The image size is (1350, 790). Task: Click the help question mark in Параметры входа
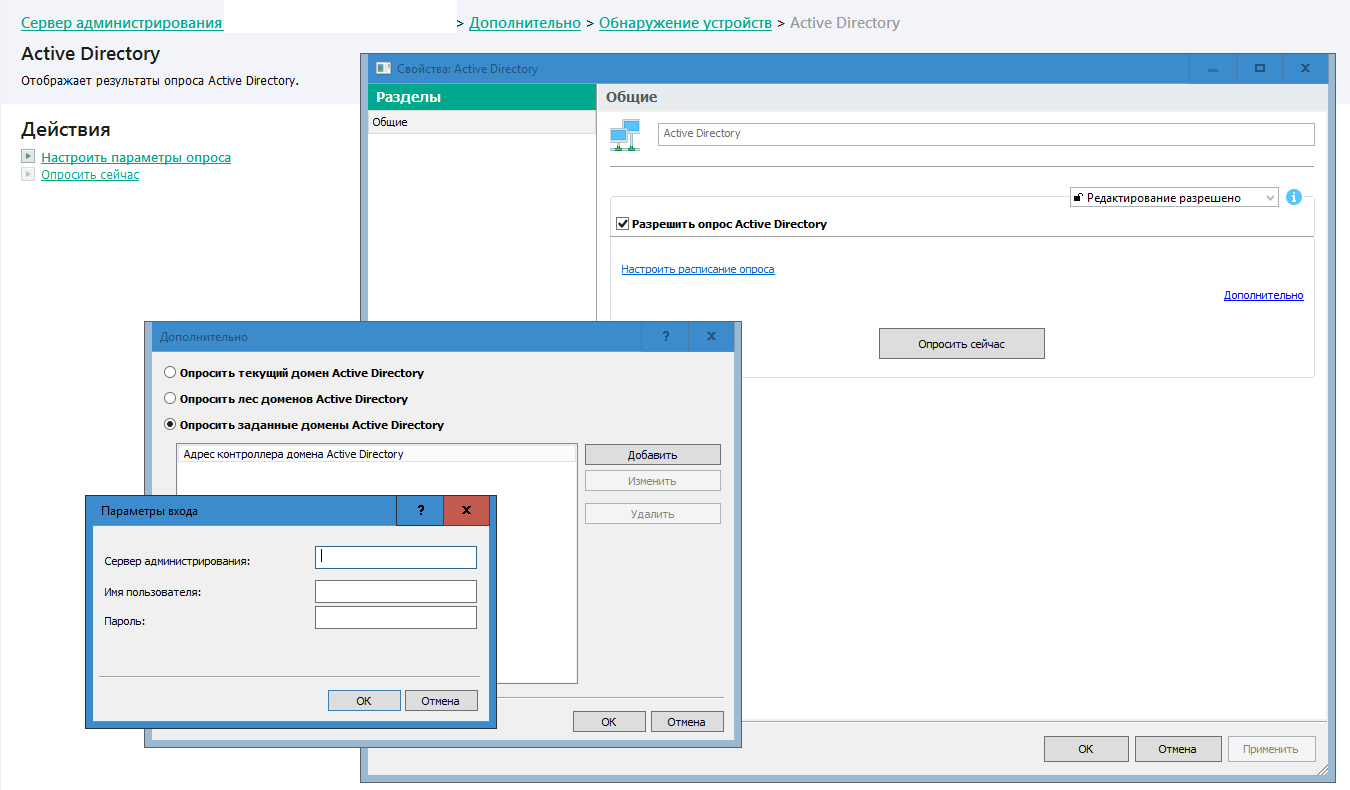pos(421,510)
